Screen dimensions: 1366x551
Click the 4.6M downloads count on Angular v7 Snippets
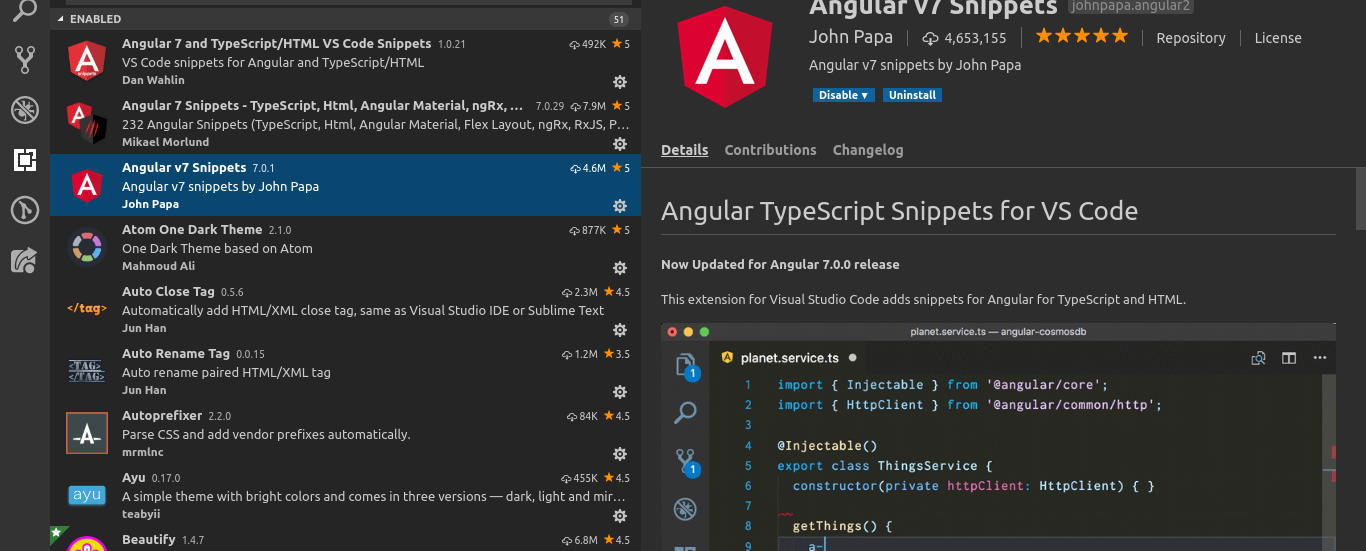click(589, 168)
